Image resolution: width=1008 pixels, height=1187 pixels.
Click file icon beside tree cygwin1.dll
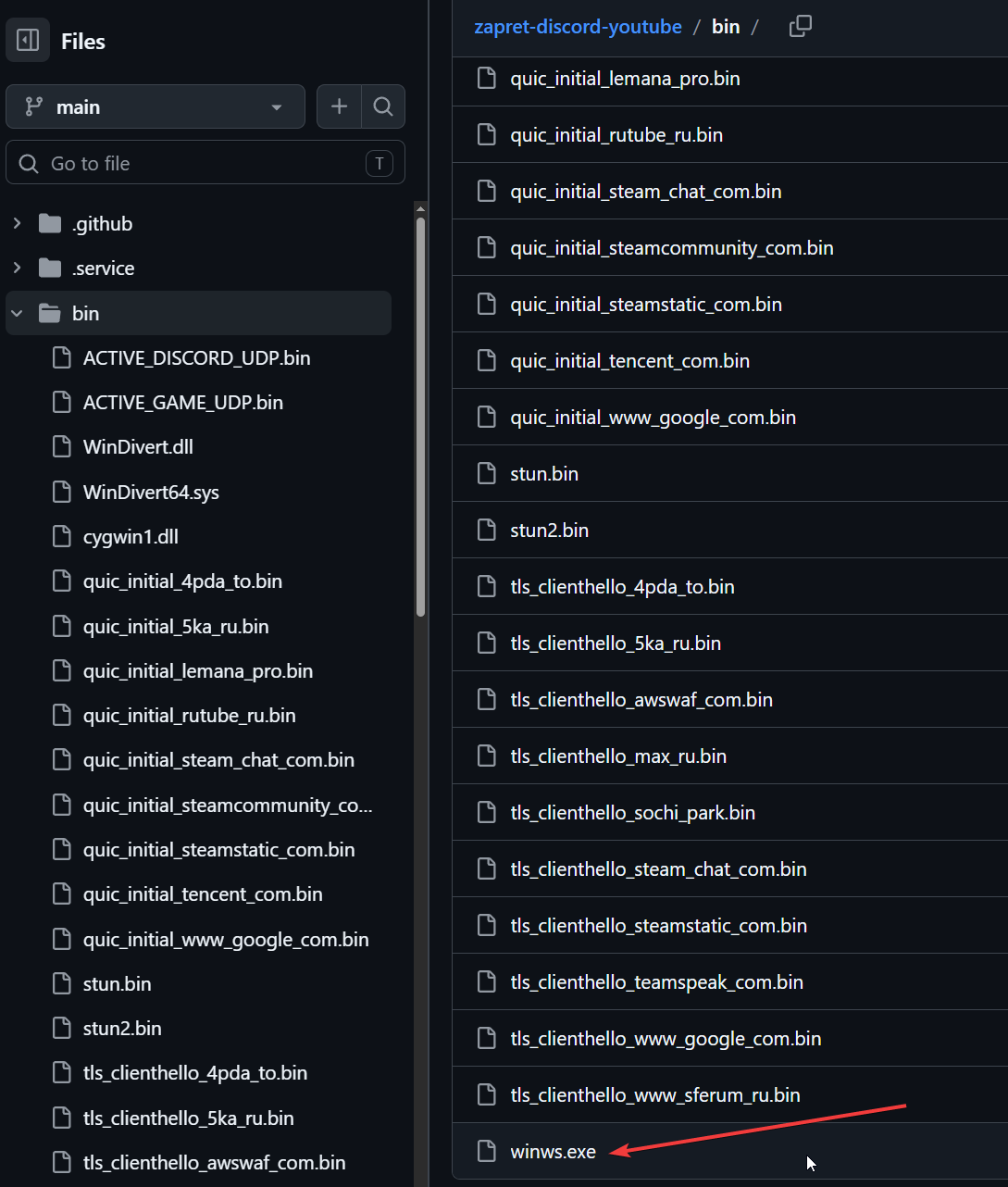[61, 536]
